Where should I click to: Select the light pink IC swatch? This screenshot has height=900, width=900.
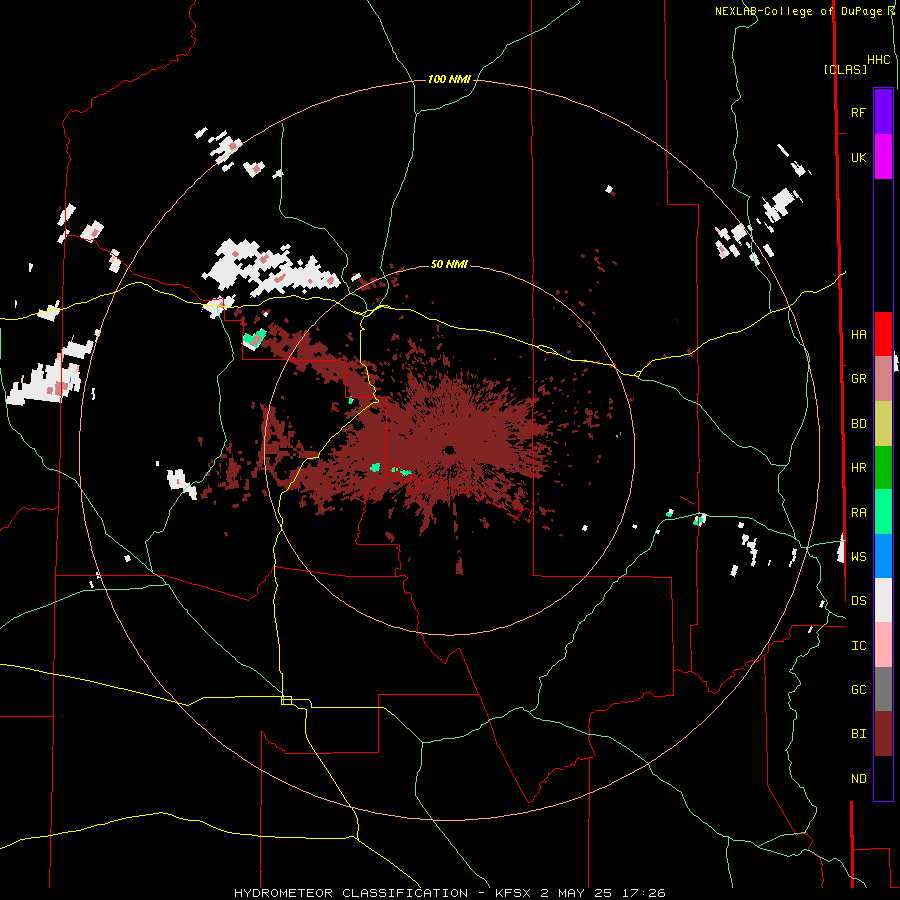point(883,645)
